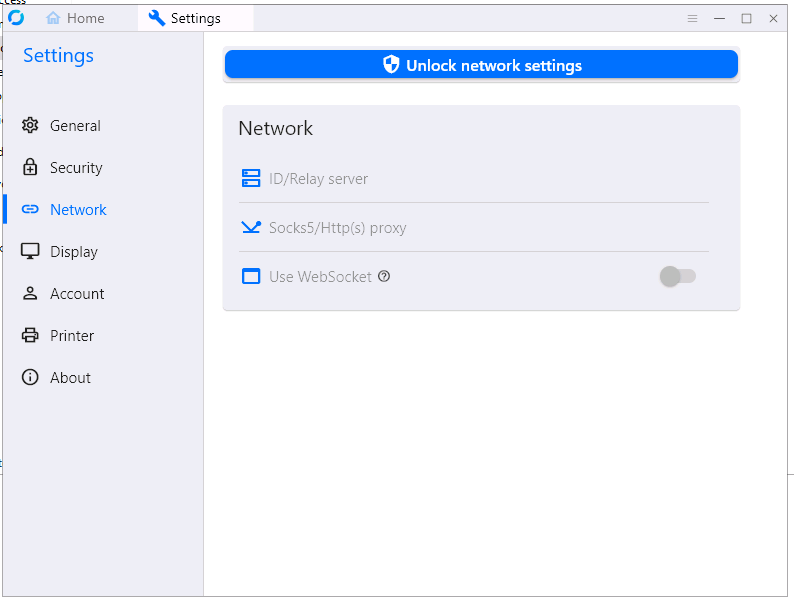Image resolution: width=794 pixels, height=601 pixels.
Task: Click the Printer icon in sidebar
Action: (x=30, y=336)
